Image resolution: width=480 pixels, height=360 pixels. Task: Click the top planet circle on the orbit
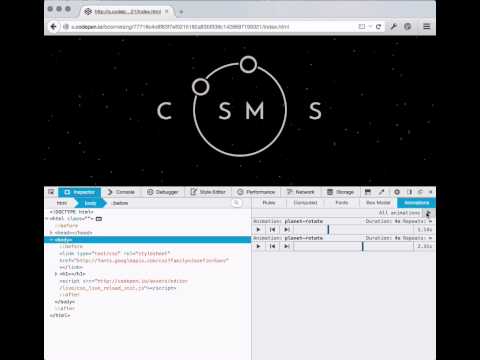tap(248, 65)
